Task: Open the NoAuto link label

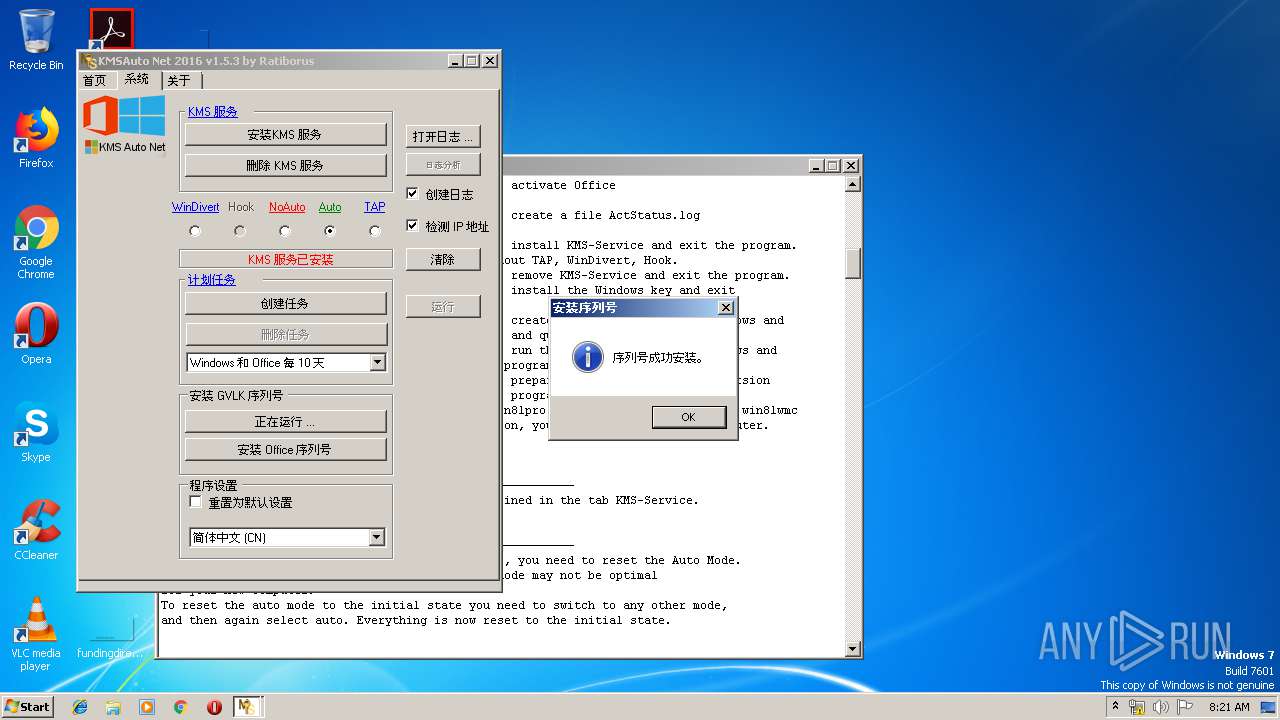Action: pos(287,207)
